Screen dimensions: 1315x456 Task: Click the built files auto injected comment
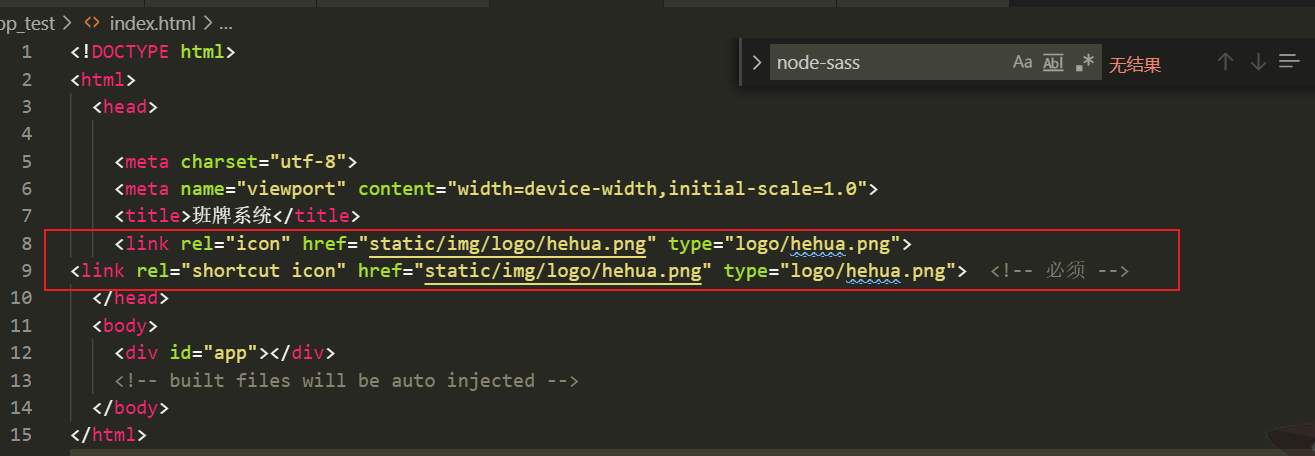coord(347,380)
